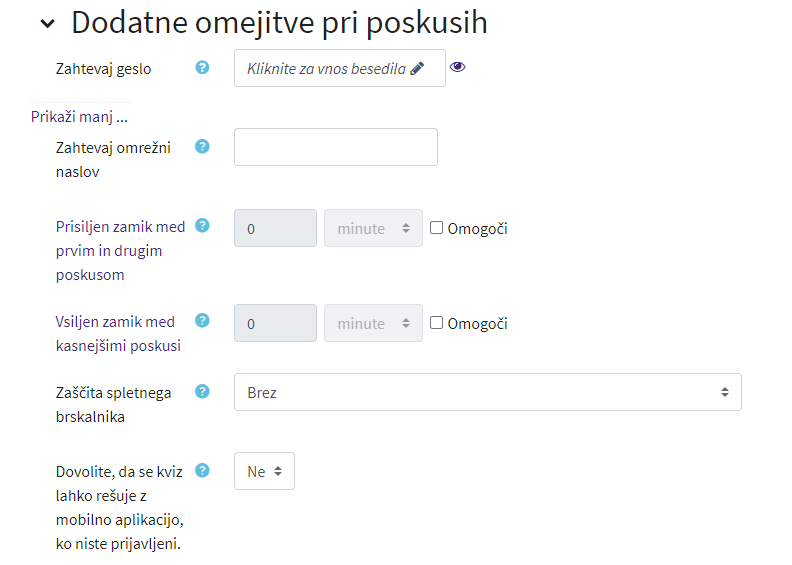Image resolution: width=792 pixels, height=565 pixels.
Task: Click the Vsiljen zamik med kasnejšimi poskusi label
Action: [118, 334]
